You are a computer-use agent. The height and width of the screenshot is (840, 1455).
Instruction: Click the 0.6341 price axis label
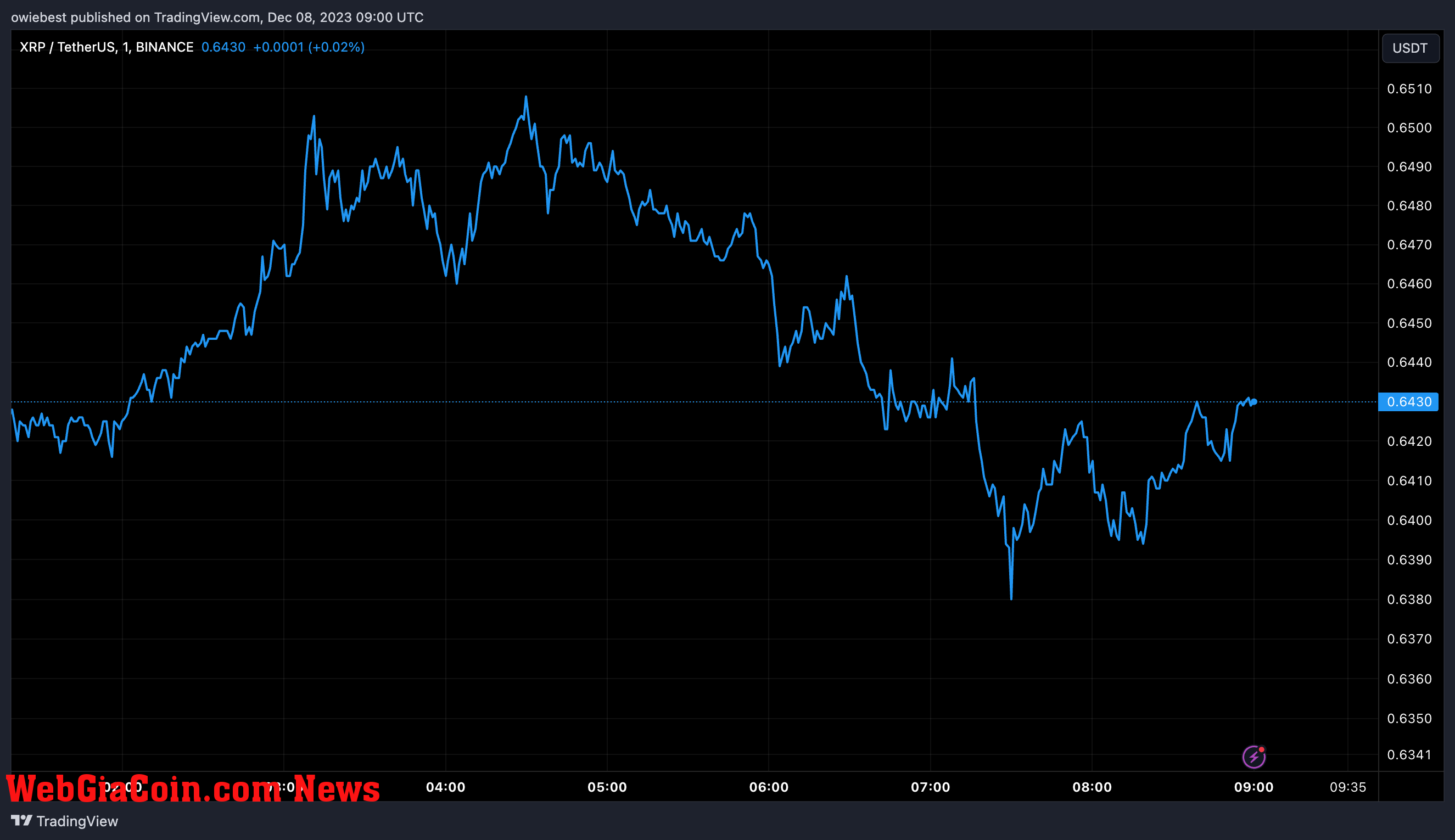click(1409, 755)
